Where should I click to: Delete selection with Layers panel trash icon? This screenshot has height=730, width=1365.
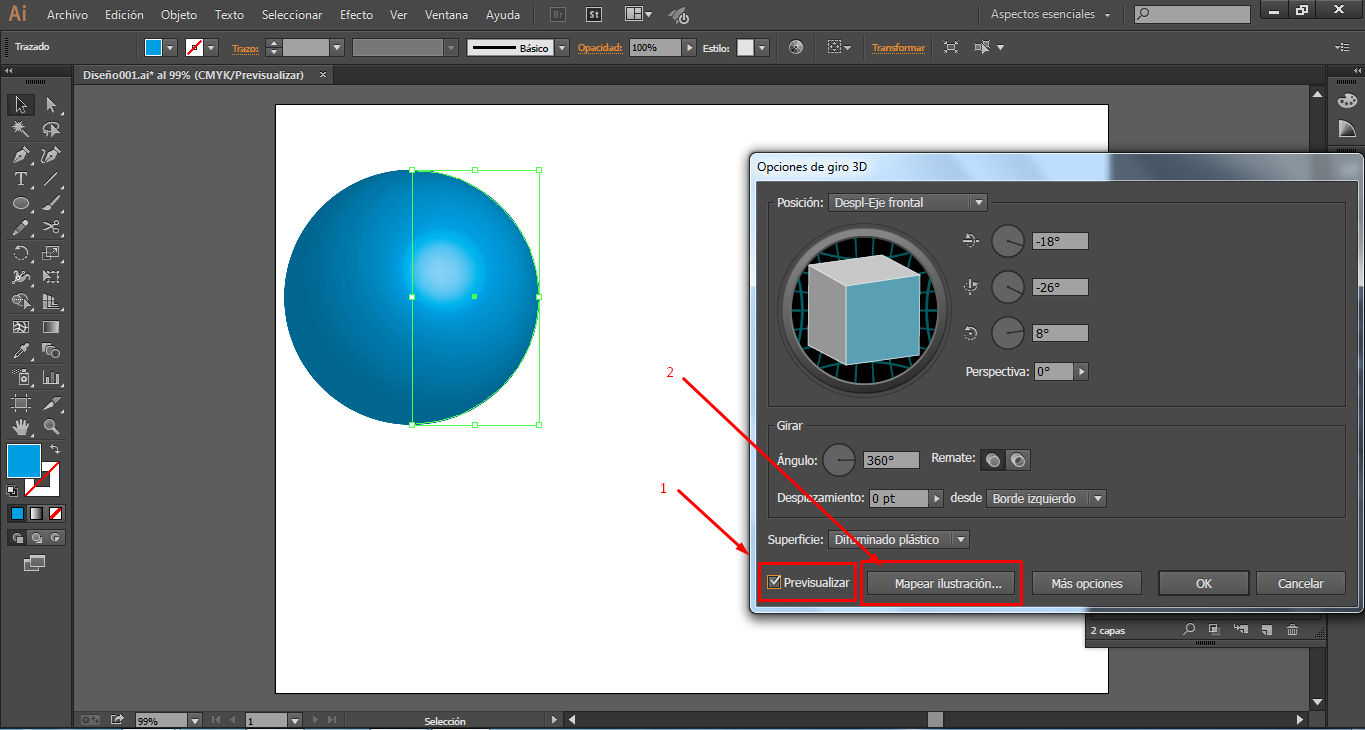pyautogui.click(x=1292, y=630)
